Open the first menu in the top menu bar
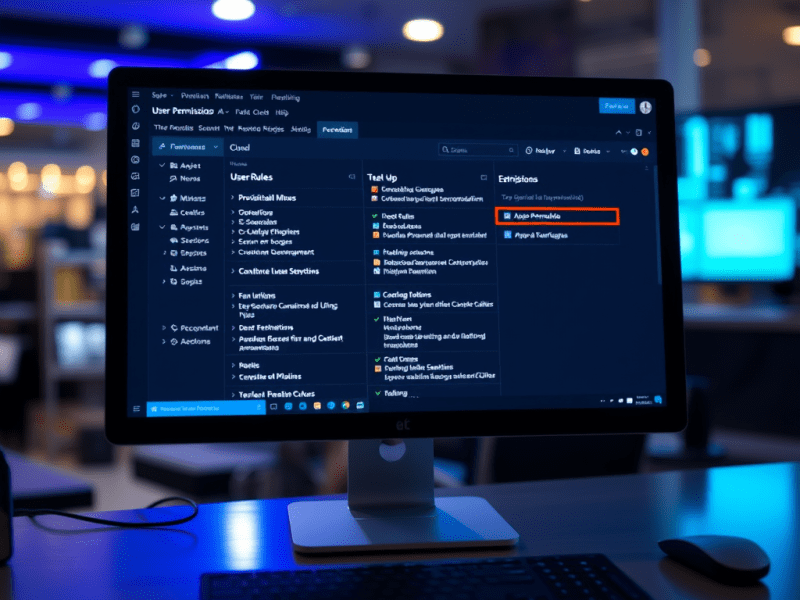Screen dimensions: 800x600 (161, 94)
